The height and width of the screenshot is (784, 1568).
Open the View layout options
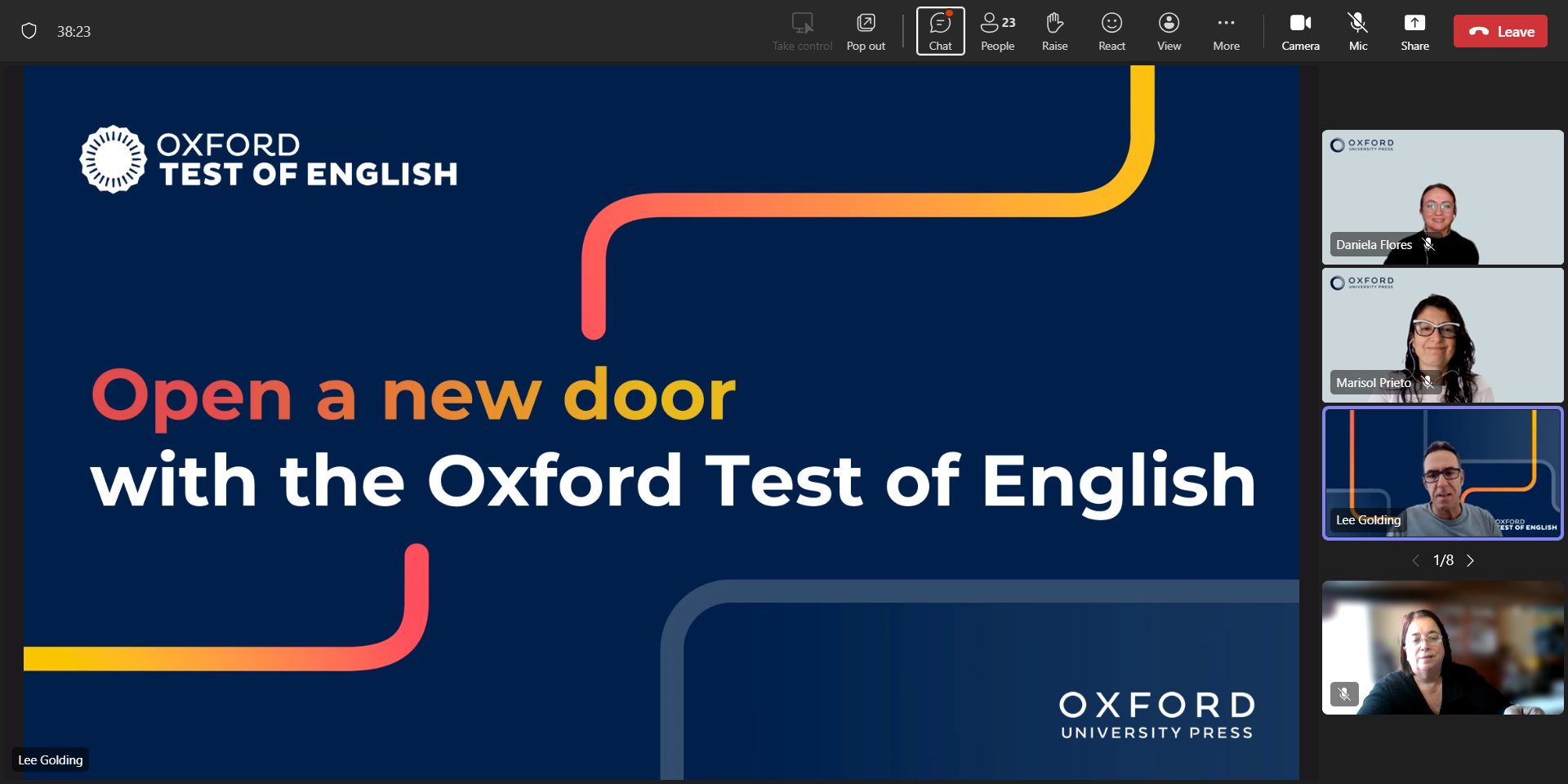[1169, 31]
